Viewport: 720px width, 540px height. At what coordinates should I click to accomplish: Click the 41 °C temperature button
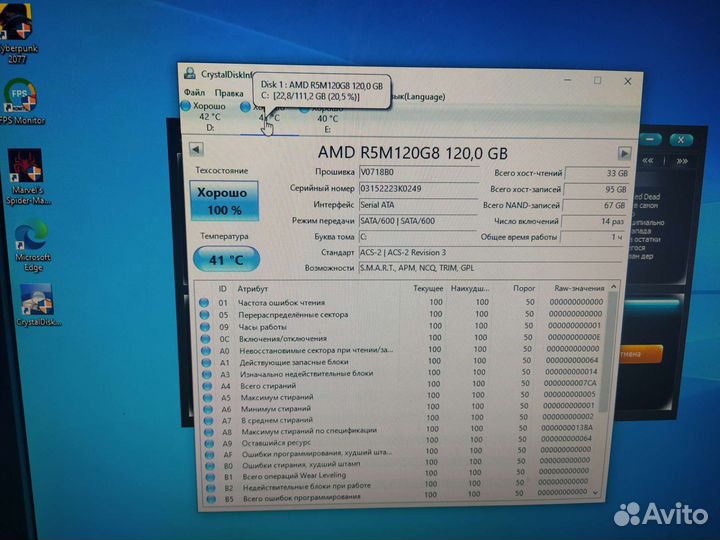point(226,259)
